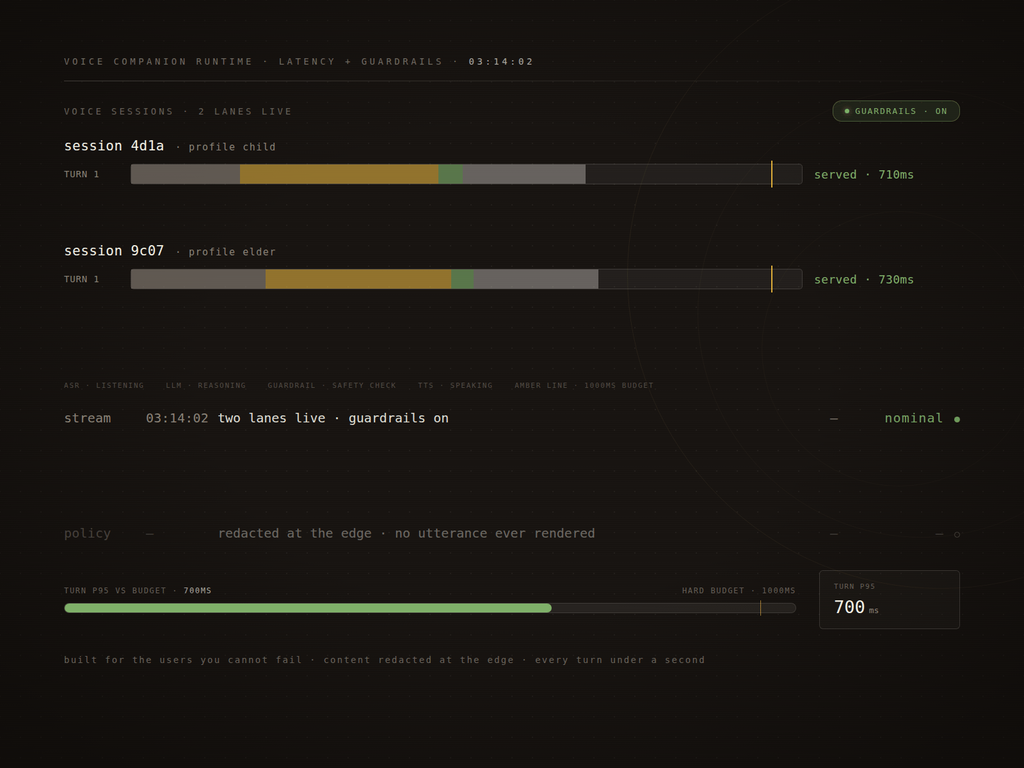Click the amber budget marker on session 9c07 bar
The image size is (1024, 768).
click(x=772, y=279)
